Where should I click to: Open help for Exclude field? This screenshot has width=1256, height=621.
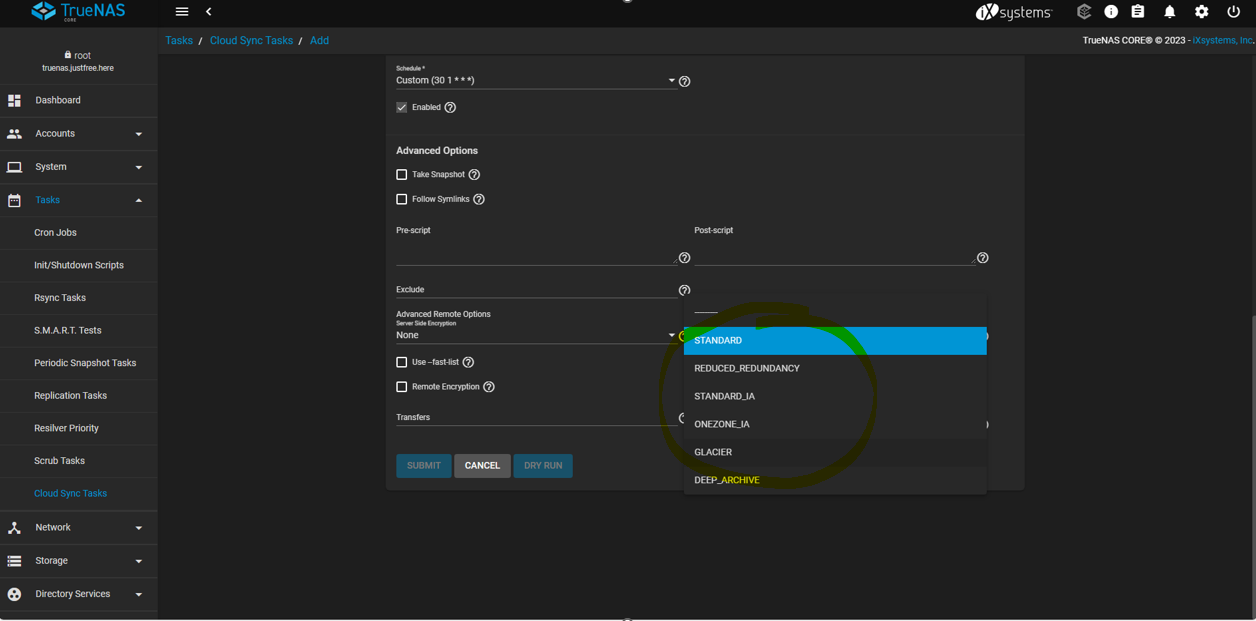(685, 290)
